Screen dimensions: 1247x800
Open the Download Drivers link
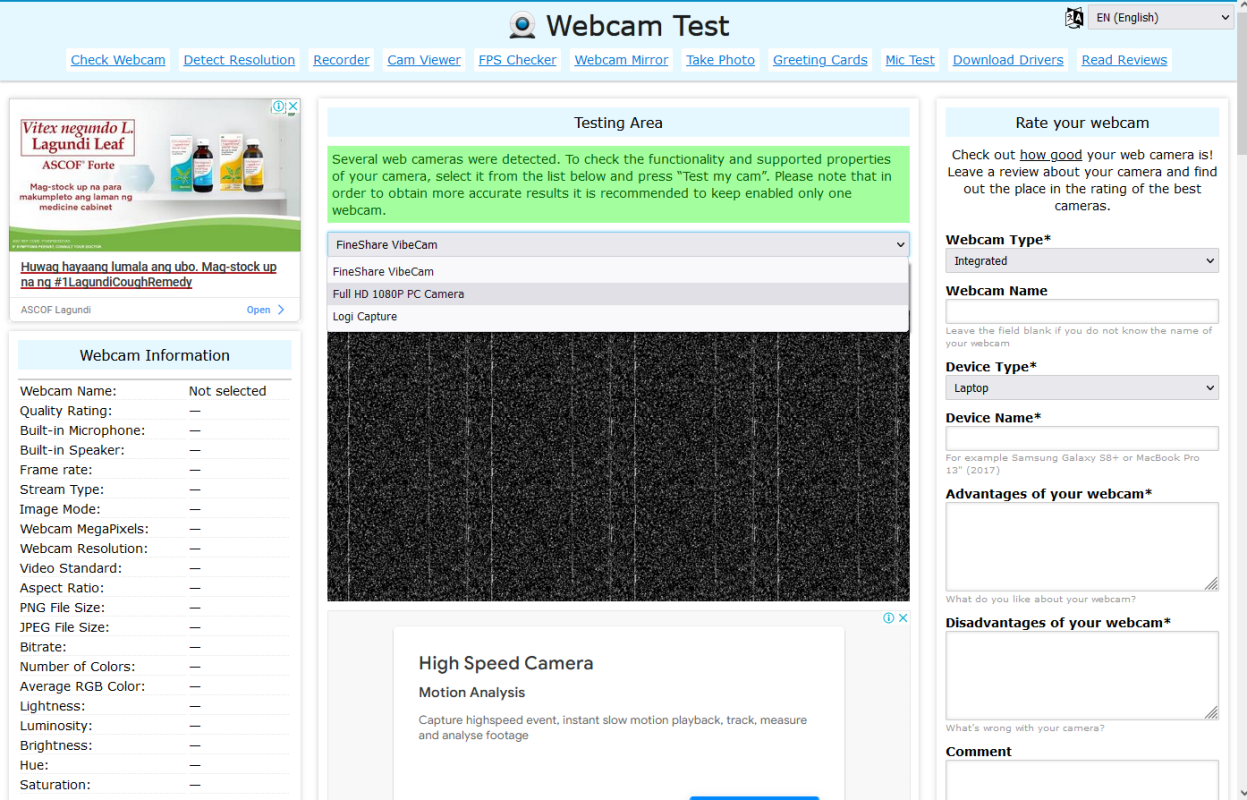pos(1007,59)
